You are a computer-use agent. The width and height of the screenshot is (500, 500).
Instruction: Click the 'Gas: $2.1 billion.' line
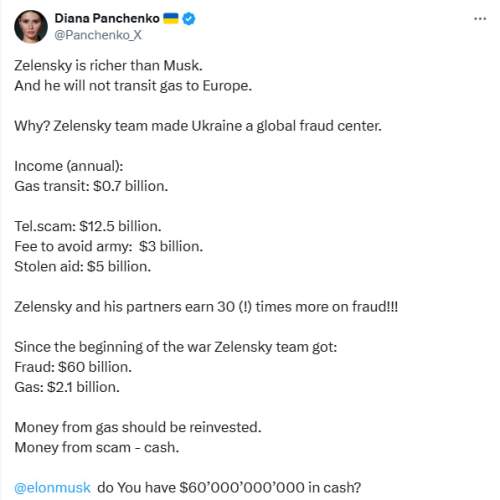tap(67, 387)
